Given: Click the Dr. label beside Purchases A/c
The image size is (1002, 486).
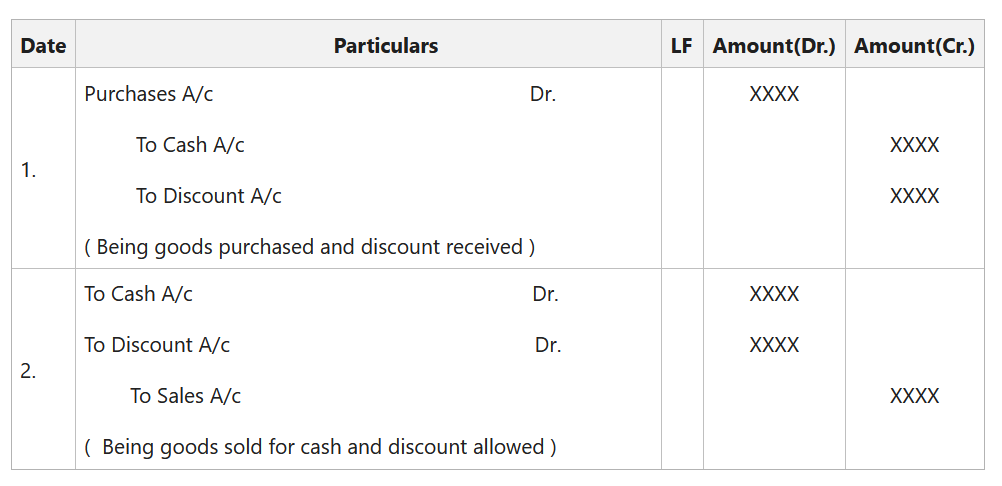Looking at the screenshot, I should pyautogui.click(x=543, y=94).
